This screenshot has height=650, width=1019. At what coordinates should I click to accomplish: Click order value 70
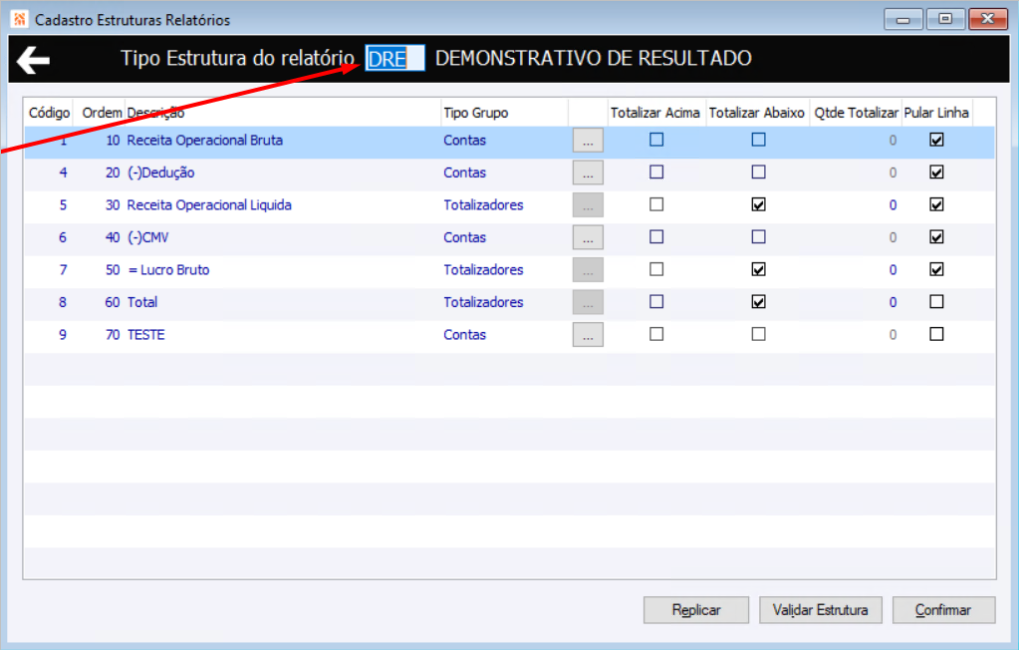[112, 335]
